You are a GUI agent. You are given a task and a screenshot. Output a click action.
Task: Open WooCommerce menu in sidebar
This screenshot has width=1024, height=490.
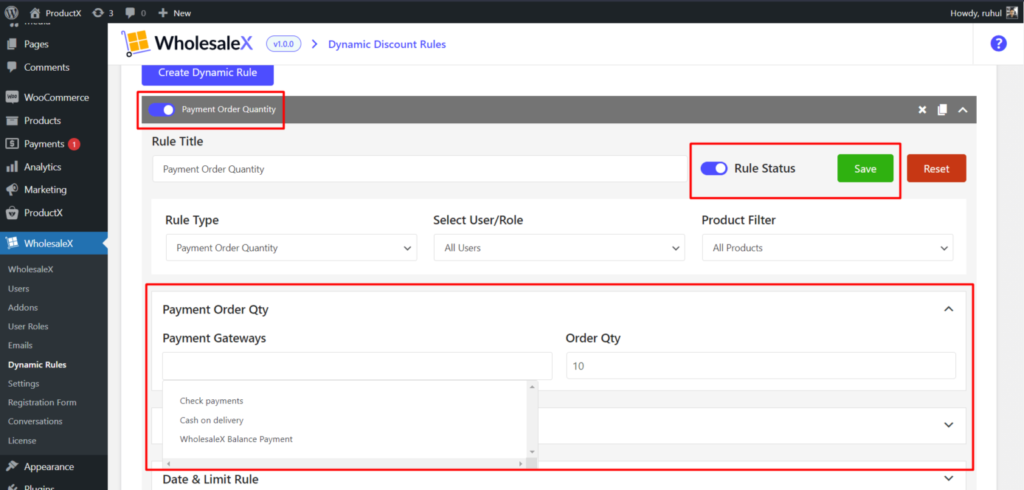(x=54, y=97)
